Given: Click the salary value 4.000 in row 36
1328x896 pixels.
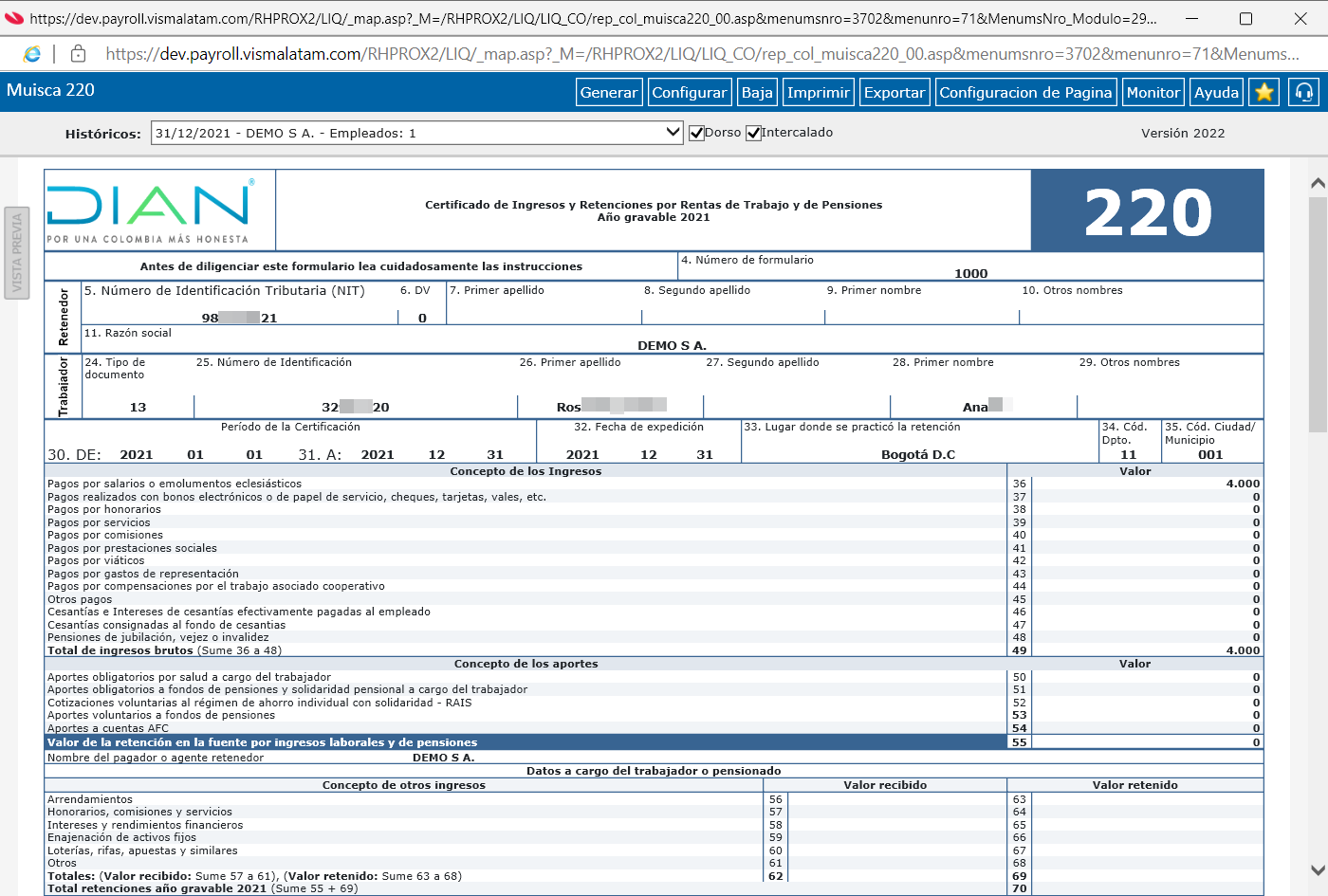Looking at the screenshot, I should coord(1243,484).
